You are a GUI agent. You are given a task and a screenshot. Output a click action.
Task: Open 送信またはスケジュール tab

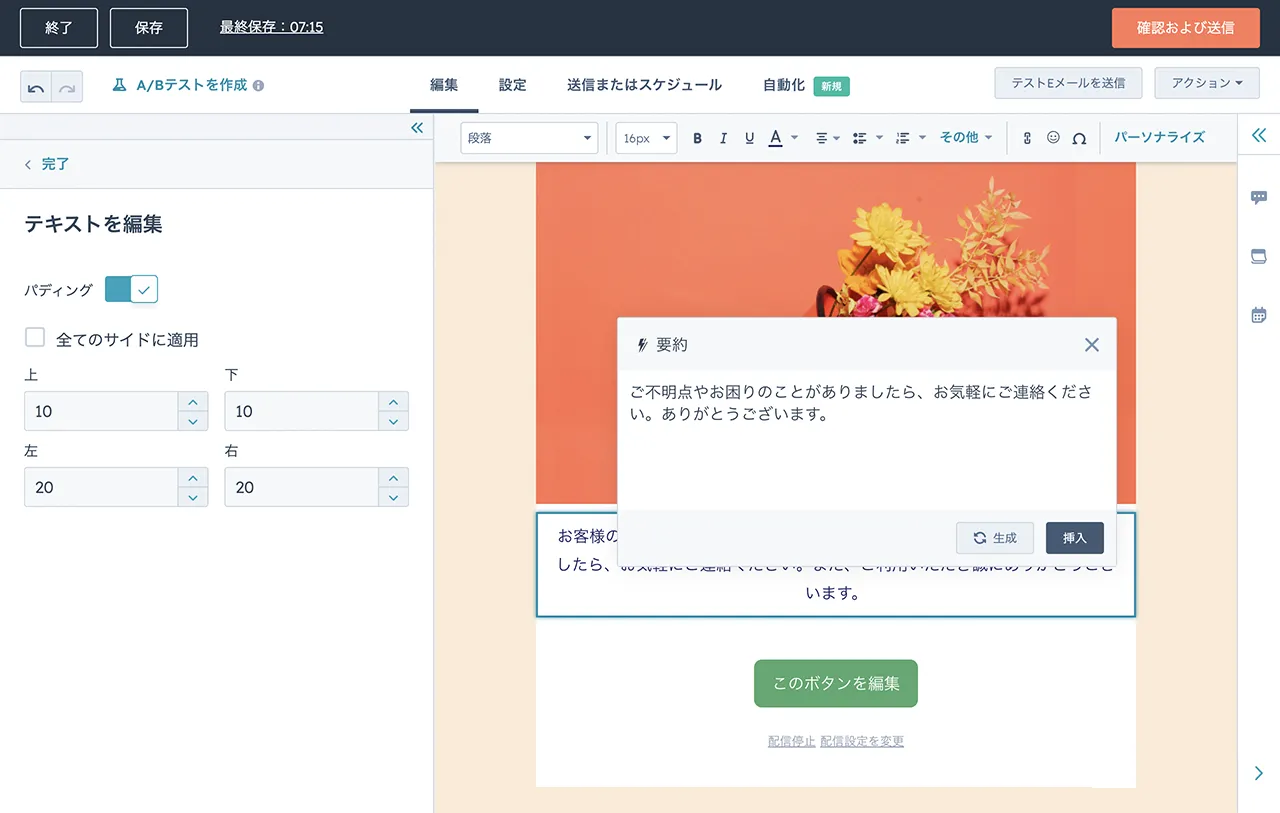pos(644,85)
